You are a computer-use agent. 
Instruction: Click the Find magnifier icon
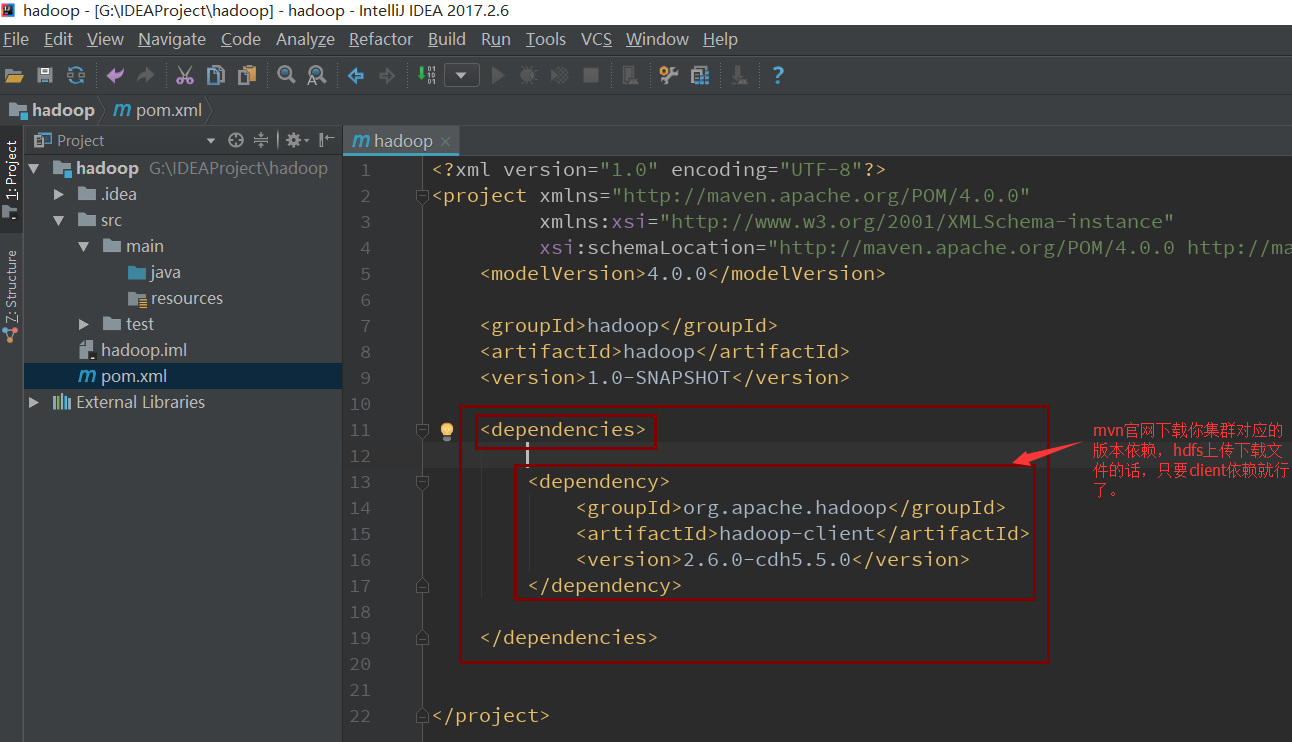pos(286,75)
